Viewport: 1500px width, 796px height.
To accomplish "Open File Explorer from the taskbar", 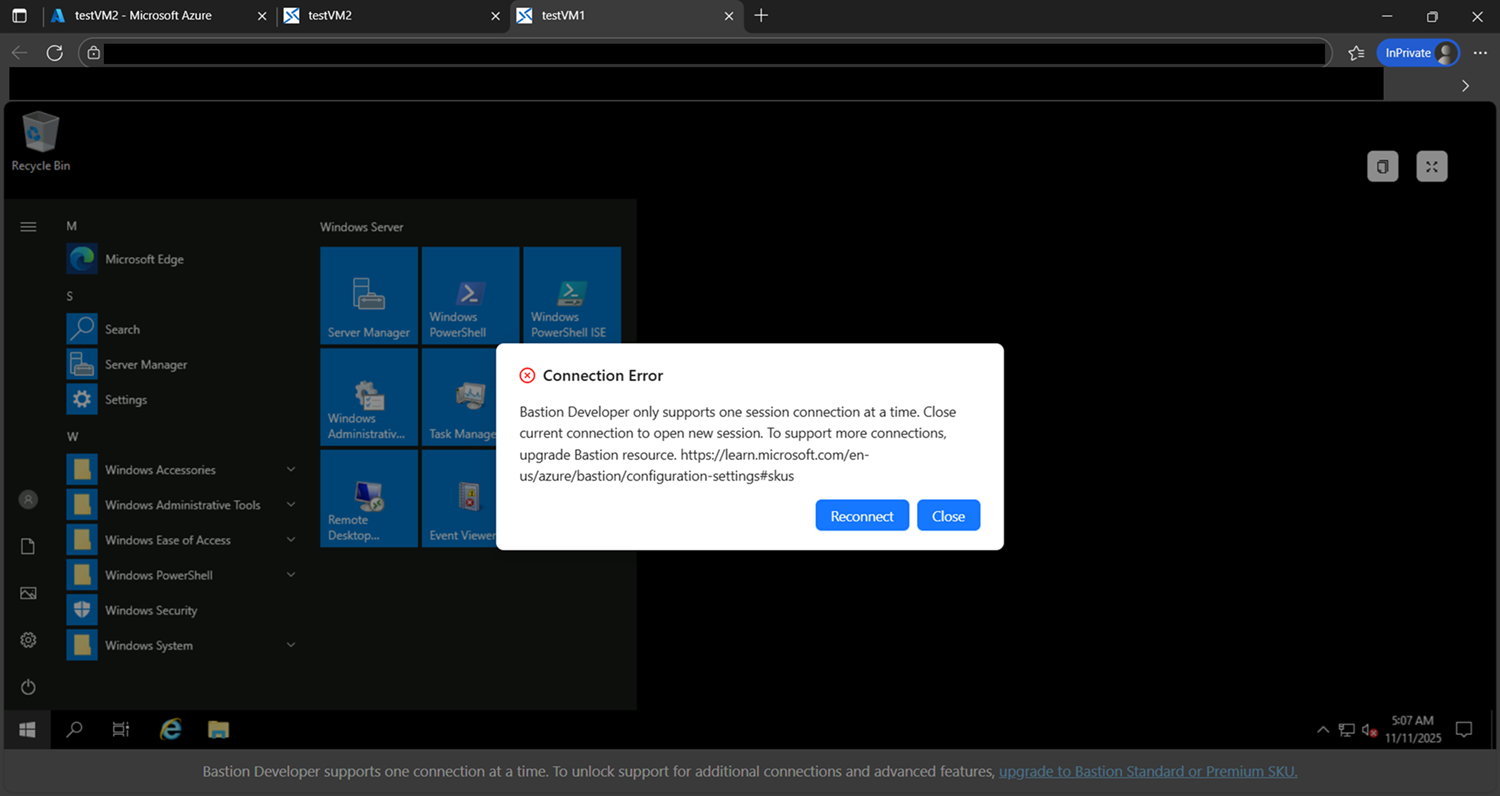I will (219, 729).
